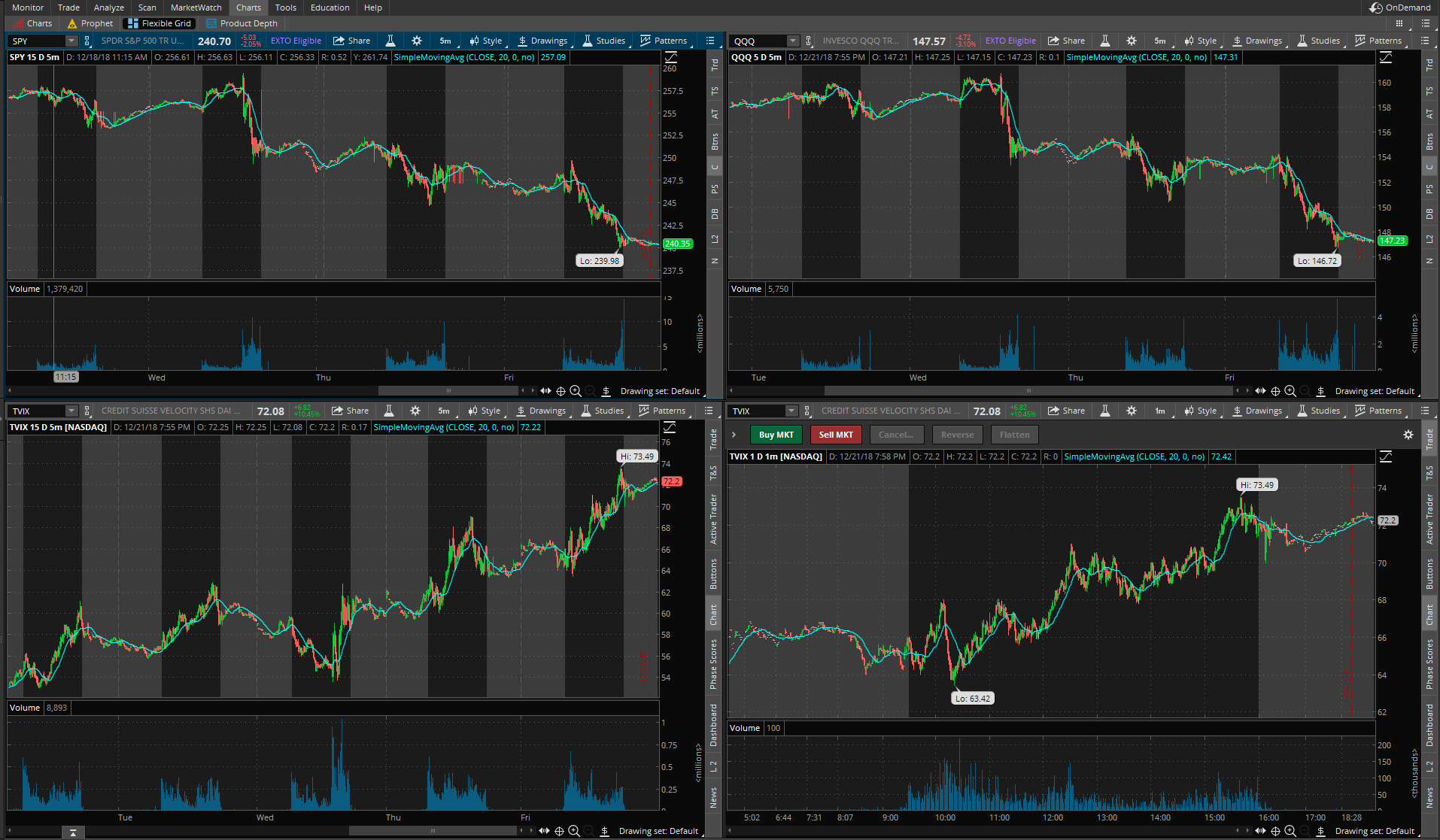
Task: Open the Dashboard side tab on the TVIX 1m chart
Action: (x=1429, y=725)
